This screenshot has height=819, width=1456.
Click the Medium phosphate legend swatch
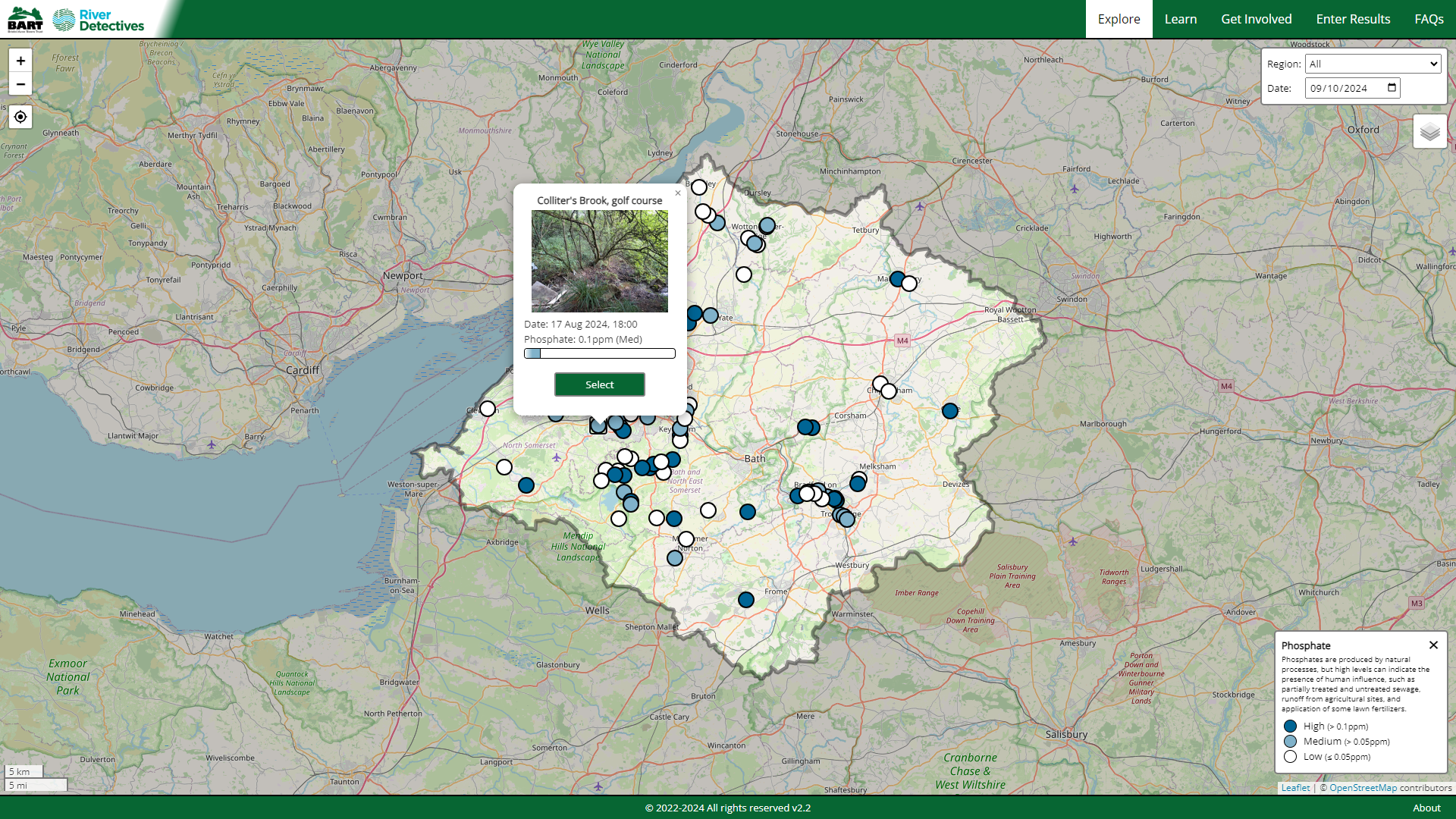tap(1290, 742)
